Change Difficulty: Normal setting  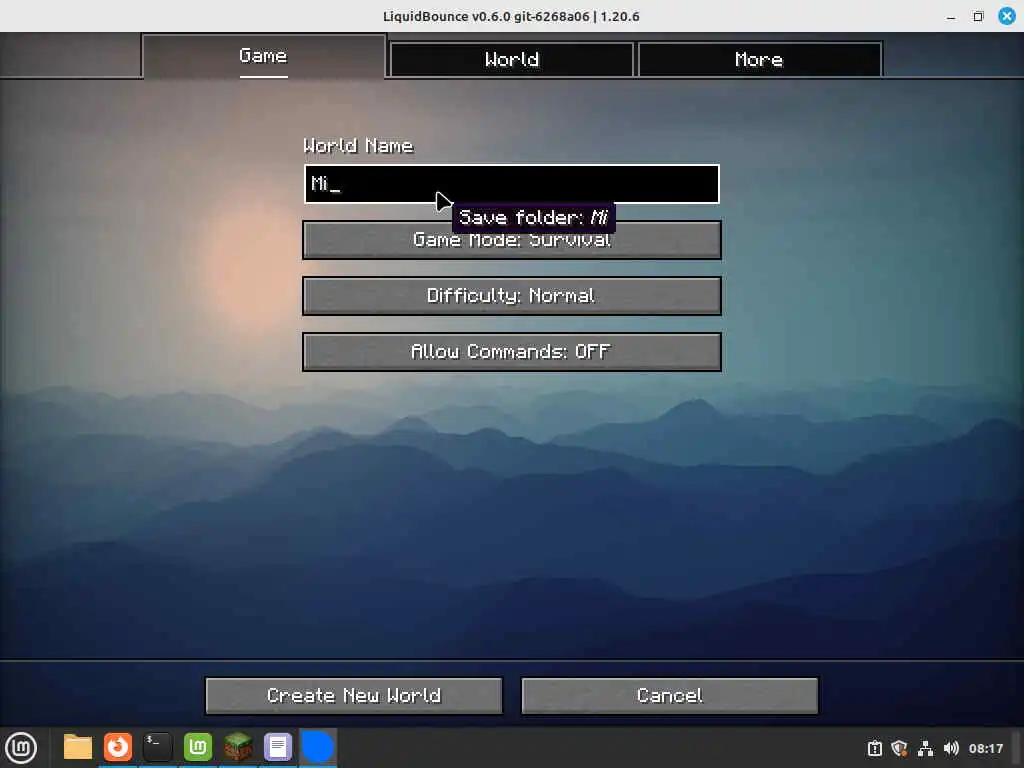511,296
